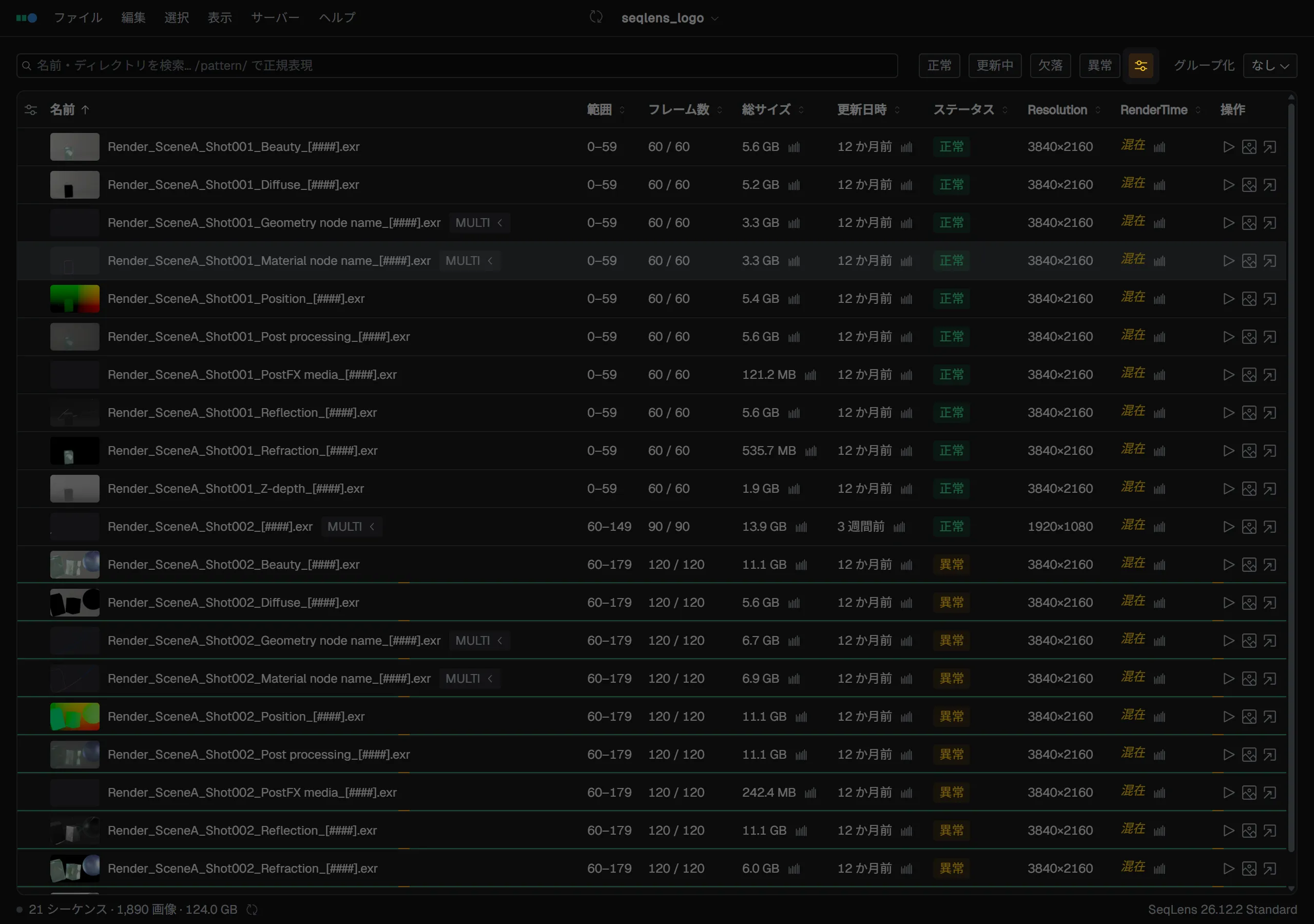Open the ファイル menu
Image resolution: width=1314 pixels, height=924 pixels.
coord(79,18)
